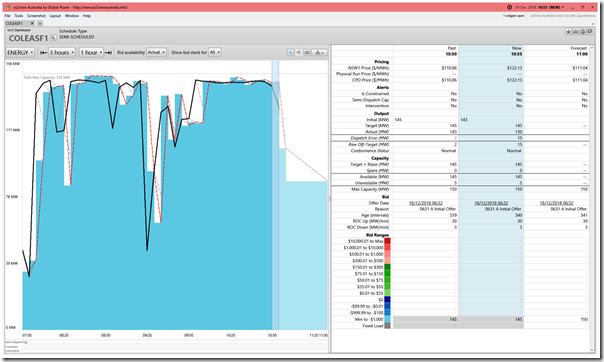This screenshot has width=604, height=362.
Task: Click the Now column price $122.13 in NSW1 row
Action: tap(514, 68)
